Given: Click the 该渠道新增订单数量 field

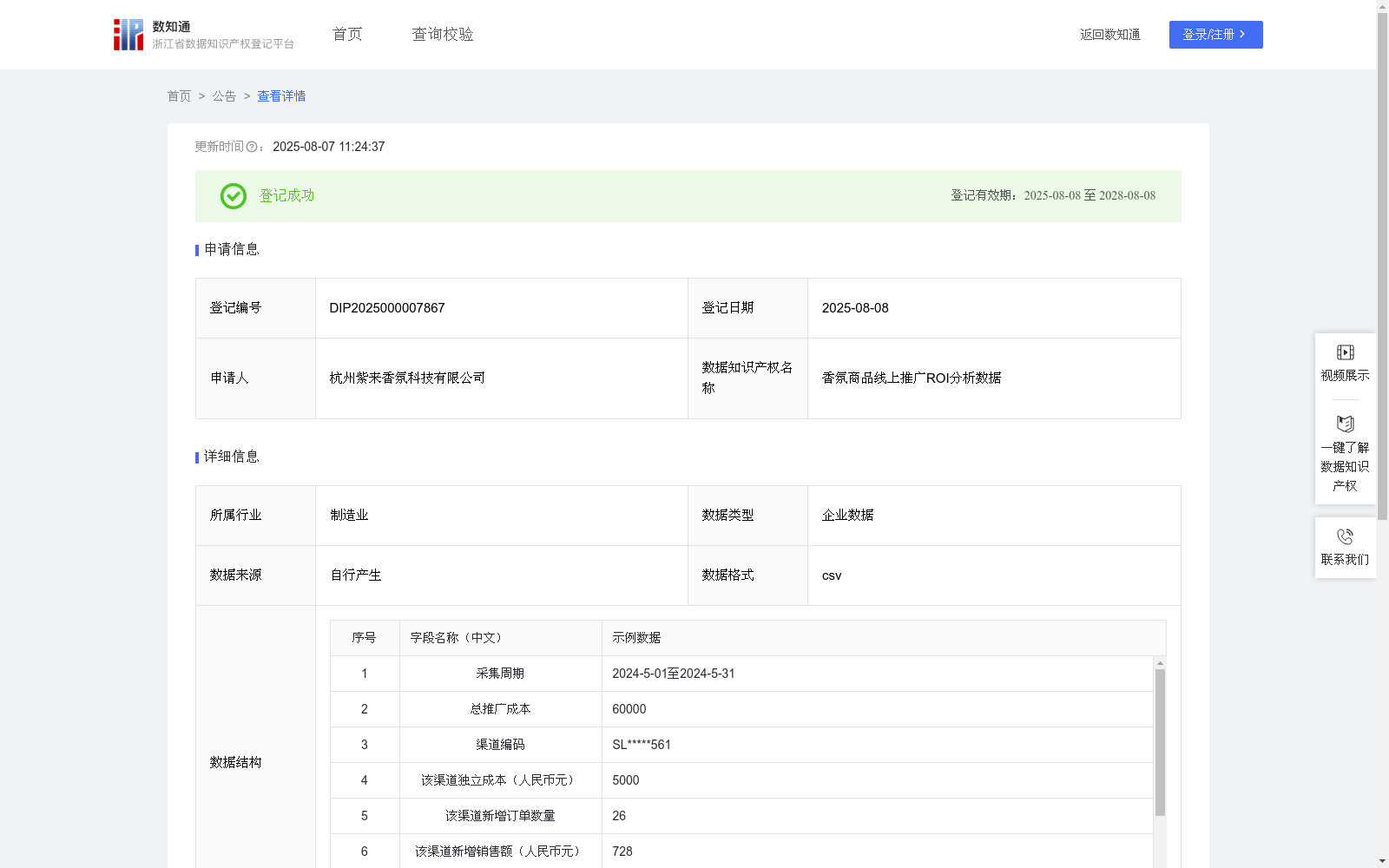Looking at the screenshot, I should (500, 816).
